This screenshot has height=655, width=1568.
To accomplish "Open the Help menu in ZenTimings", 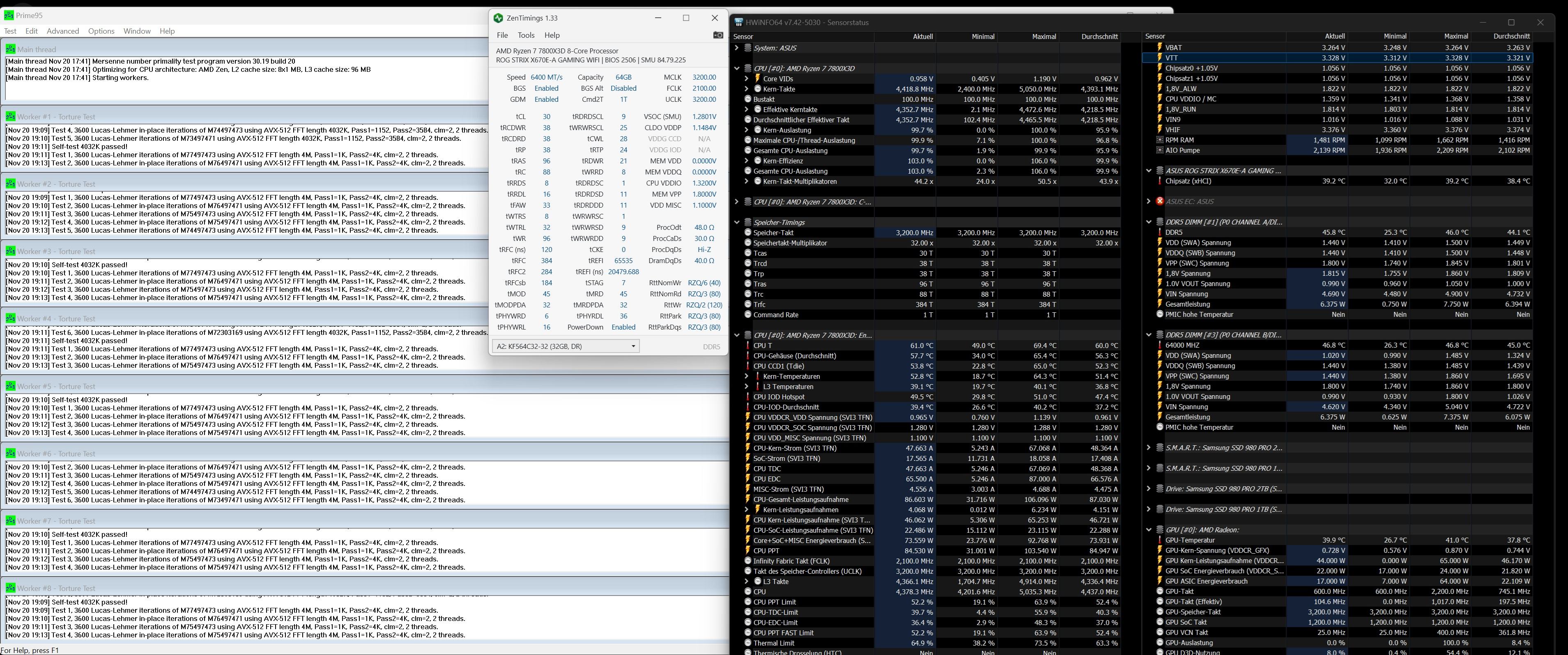I will tap(552, 35).
